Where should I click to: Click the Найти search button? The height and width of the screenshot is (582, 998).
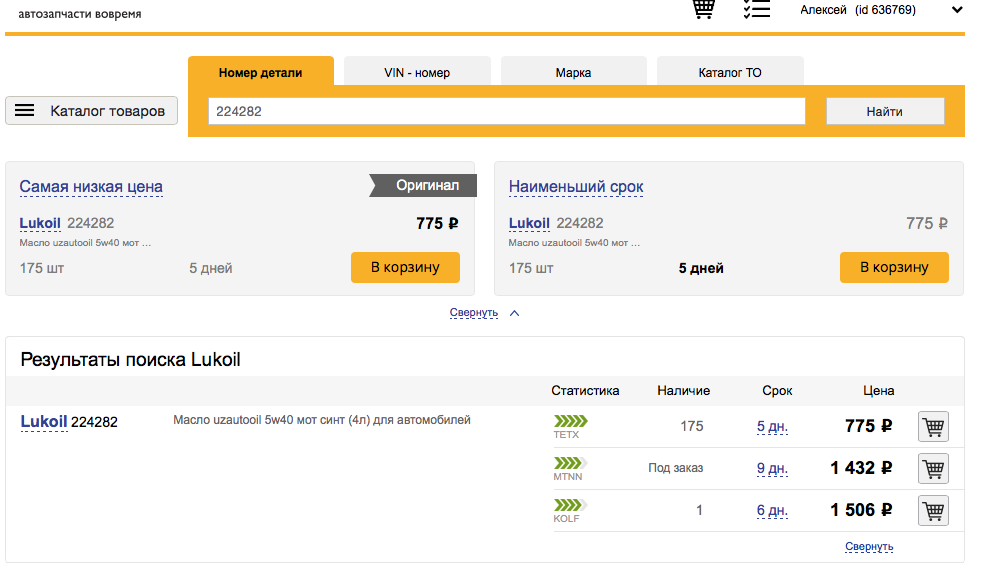[x=885, y=111]
